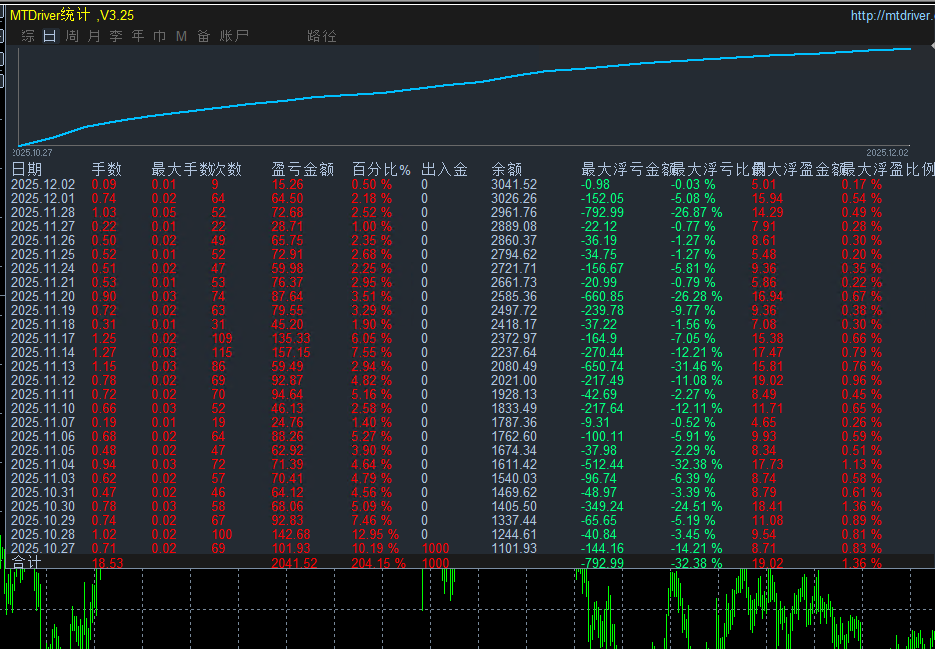Open the 备 tab
This screenshot has height=649, width=935.
204,36
